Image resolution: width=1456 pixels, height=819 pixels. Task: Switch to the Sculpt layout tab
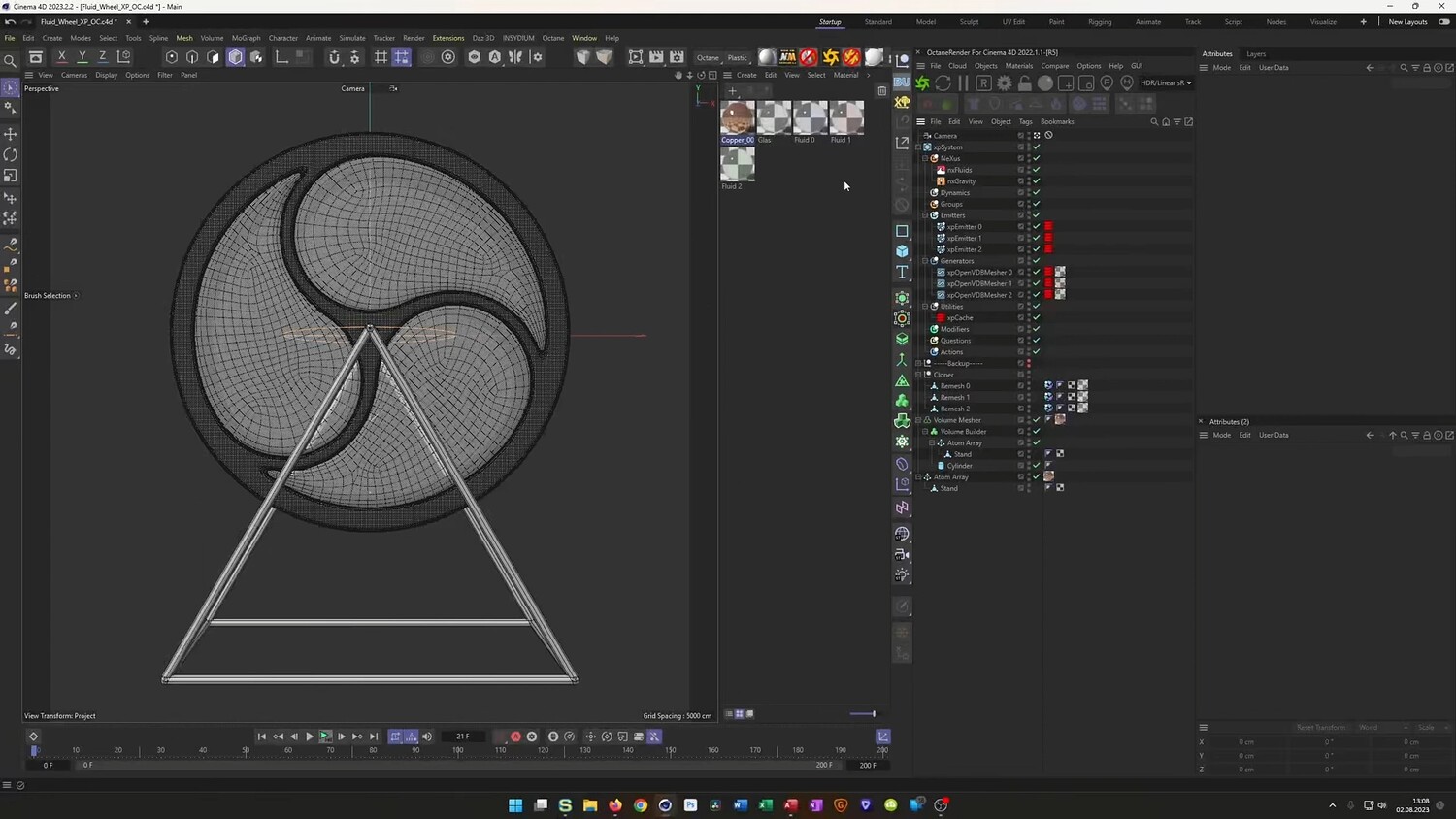[969, 21]
